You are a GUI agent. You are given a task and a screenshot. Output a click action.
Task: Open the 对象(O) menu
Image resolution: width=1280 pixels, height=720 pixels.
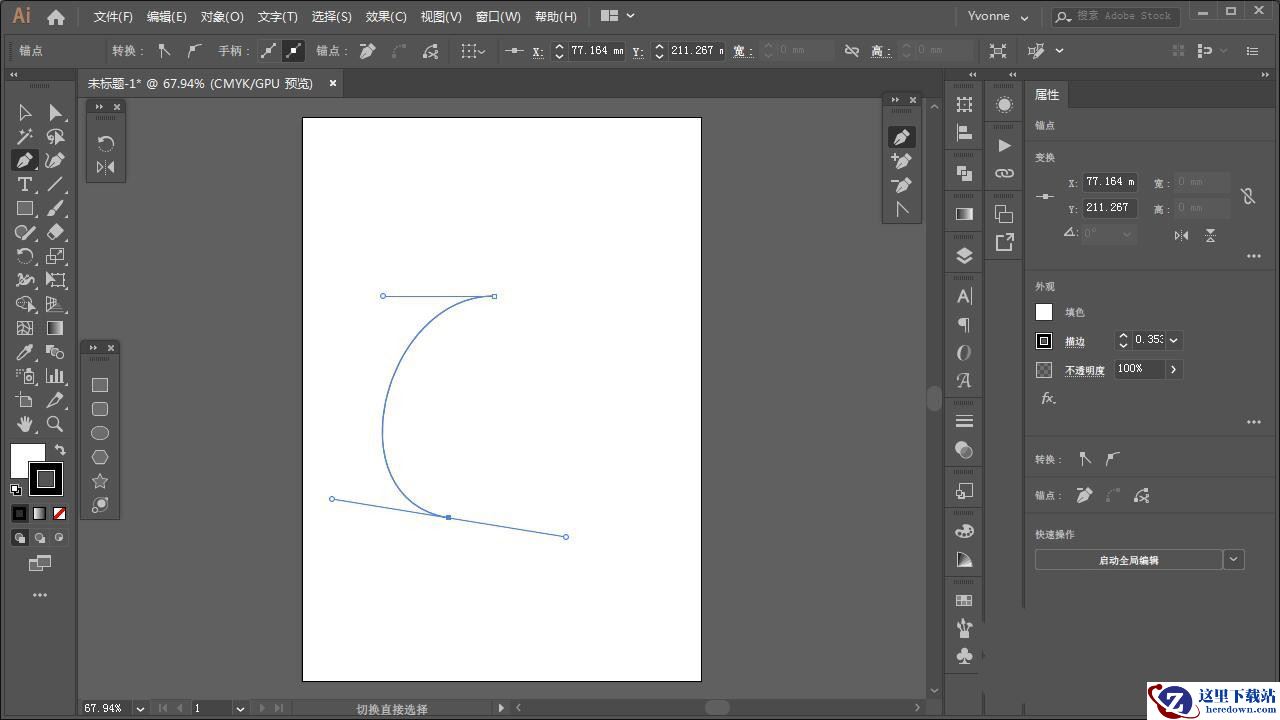pos(222,17)
